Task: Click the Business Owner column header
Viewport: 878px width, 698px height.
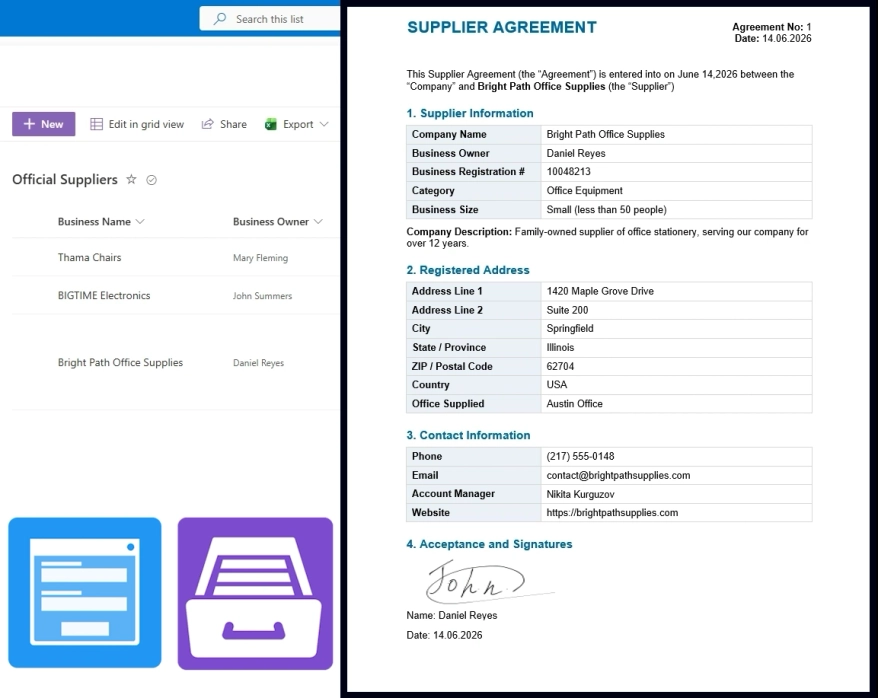Action: [x=270, y=222]
